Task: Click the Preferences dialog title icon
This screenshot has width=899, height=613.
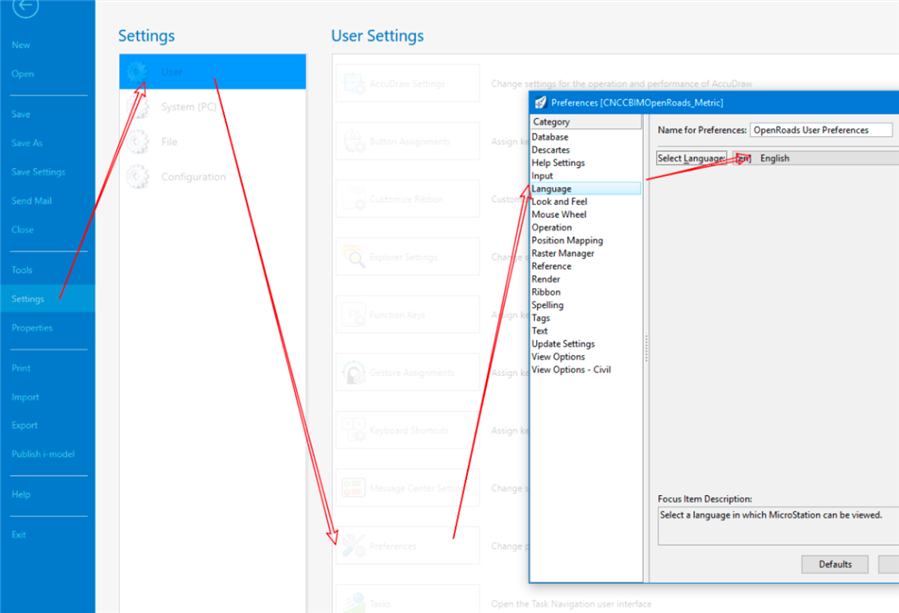Action: [540, 103]
